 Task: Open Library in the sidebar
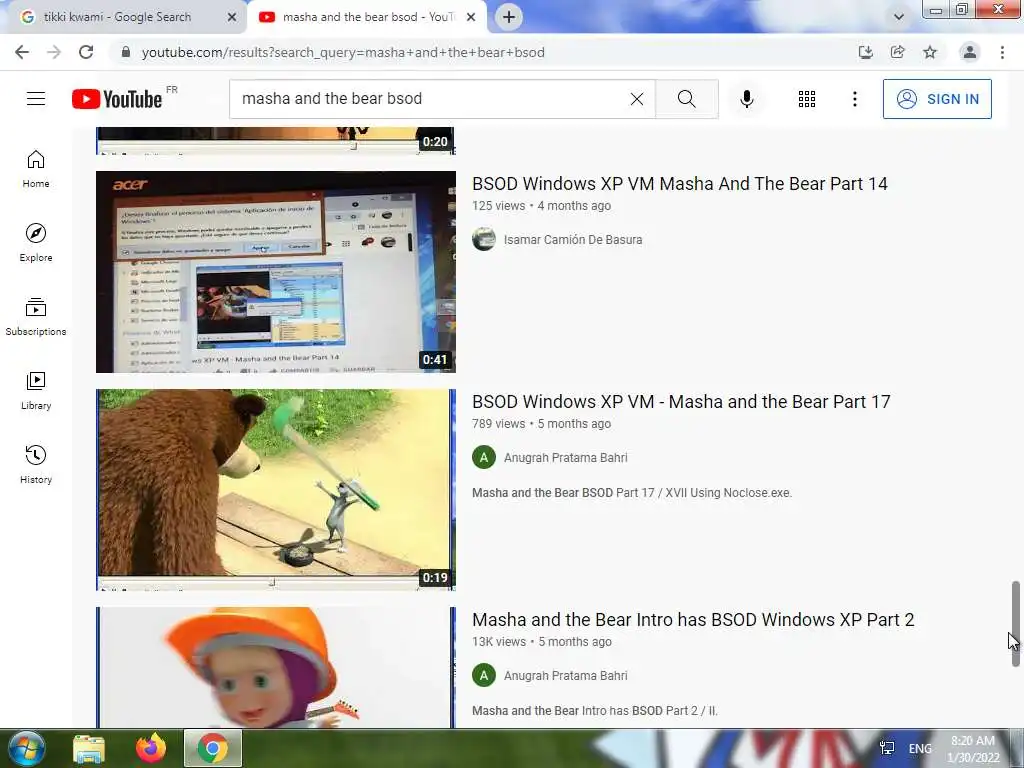pos(36,391)
